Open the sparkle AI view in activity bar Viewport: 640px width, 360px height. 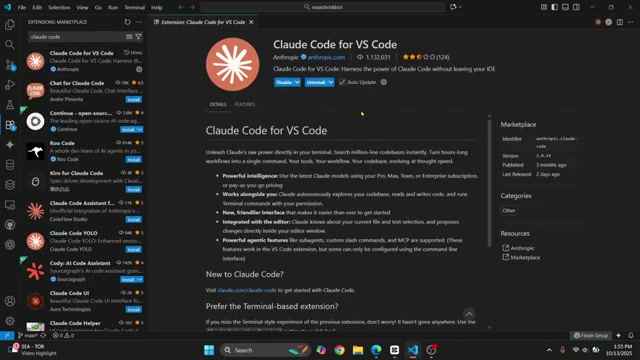pos(10,145)
